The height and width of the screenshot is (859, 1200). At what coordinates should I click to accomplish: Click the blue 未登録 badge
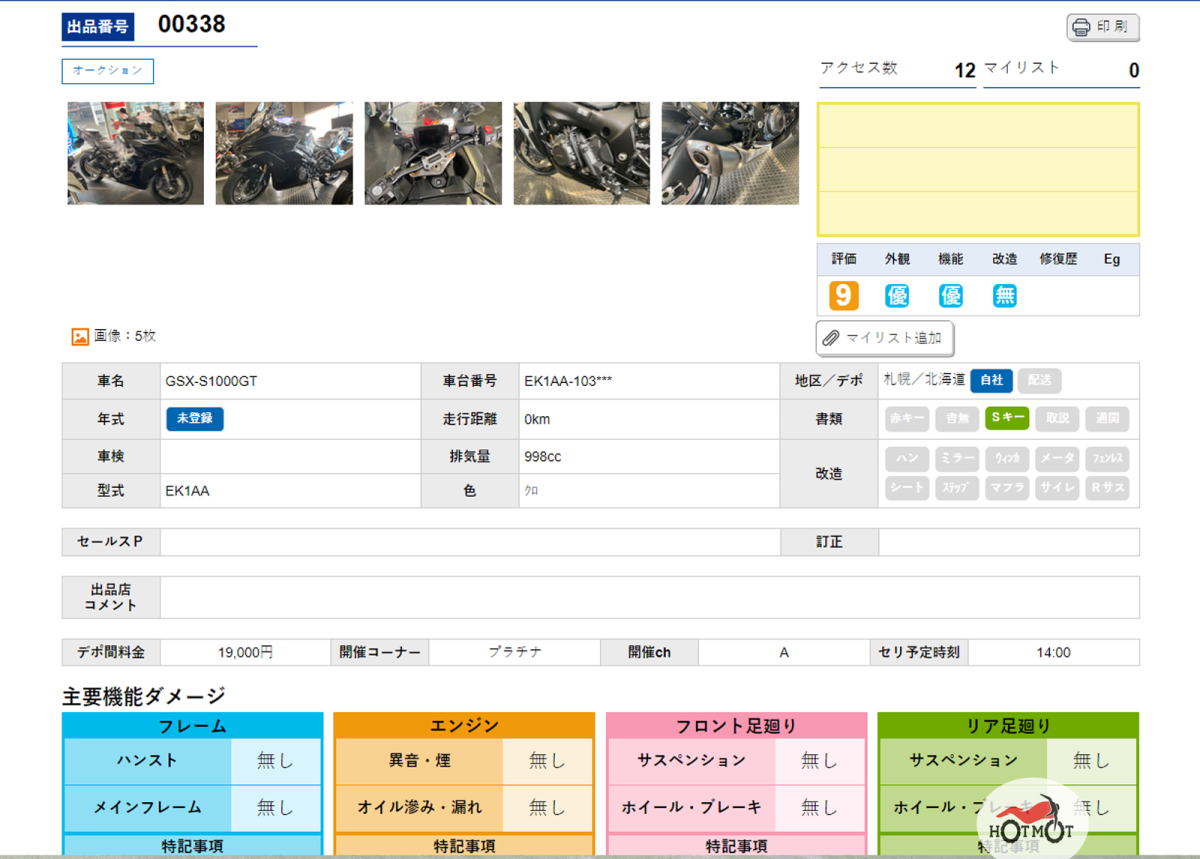195,418
